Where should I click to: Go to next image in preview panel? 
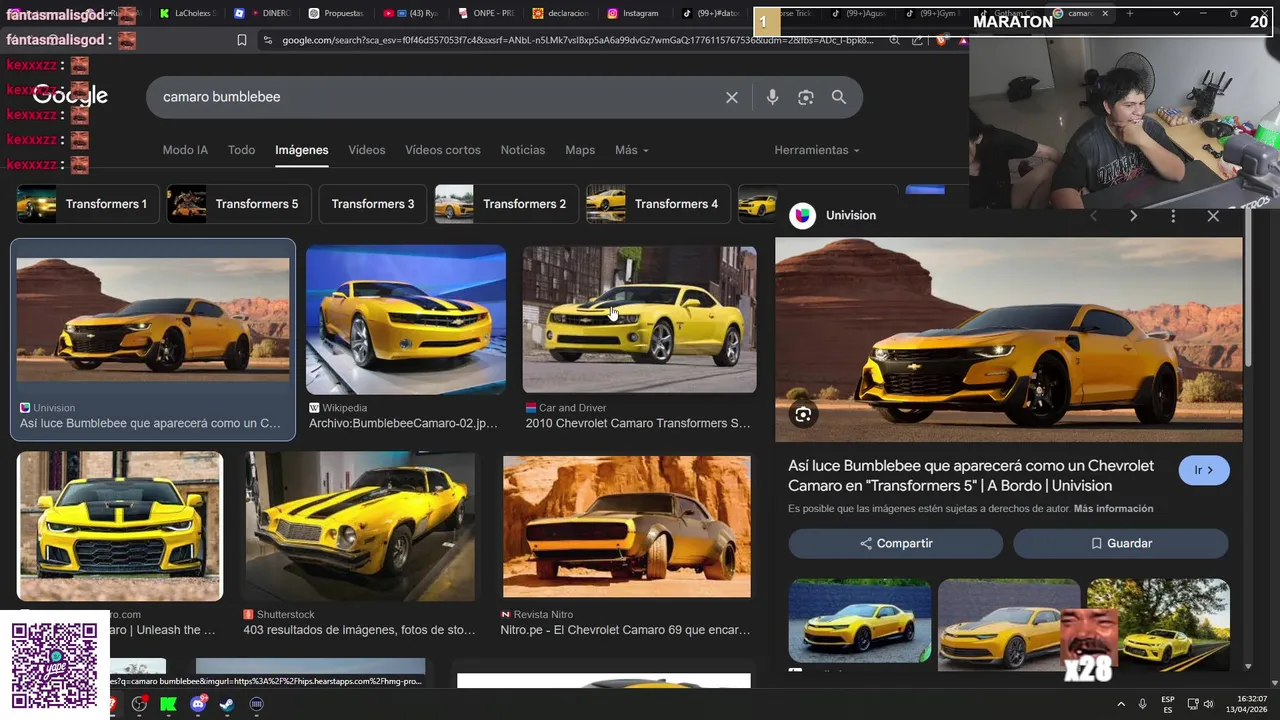pos(1133,216)
